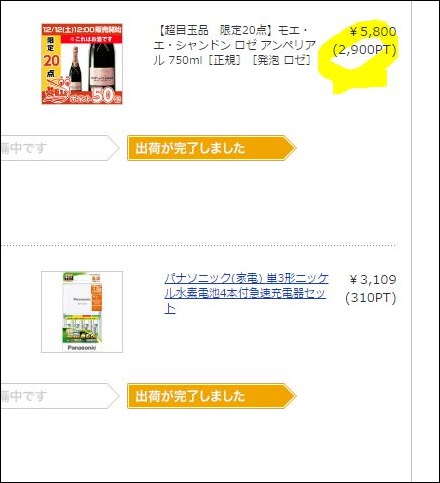The image size is (440, 483).
Task: Open the Moët Rosé champagne product thumbnail
Action: [82, 64]
